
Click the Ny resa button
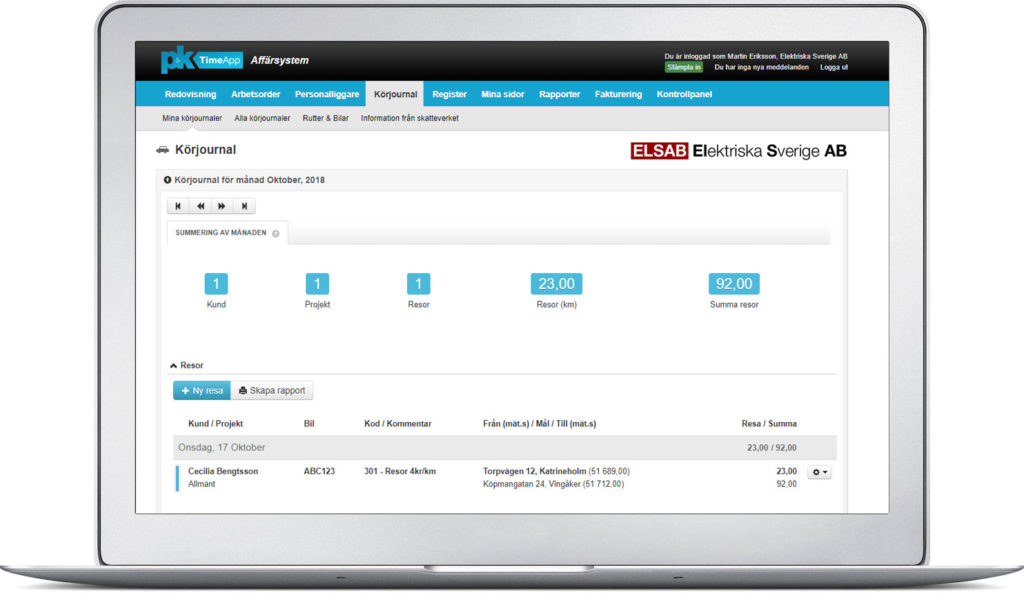202,390
